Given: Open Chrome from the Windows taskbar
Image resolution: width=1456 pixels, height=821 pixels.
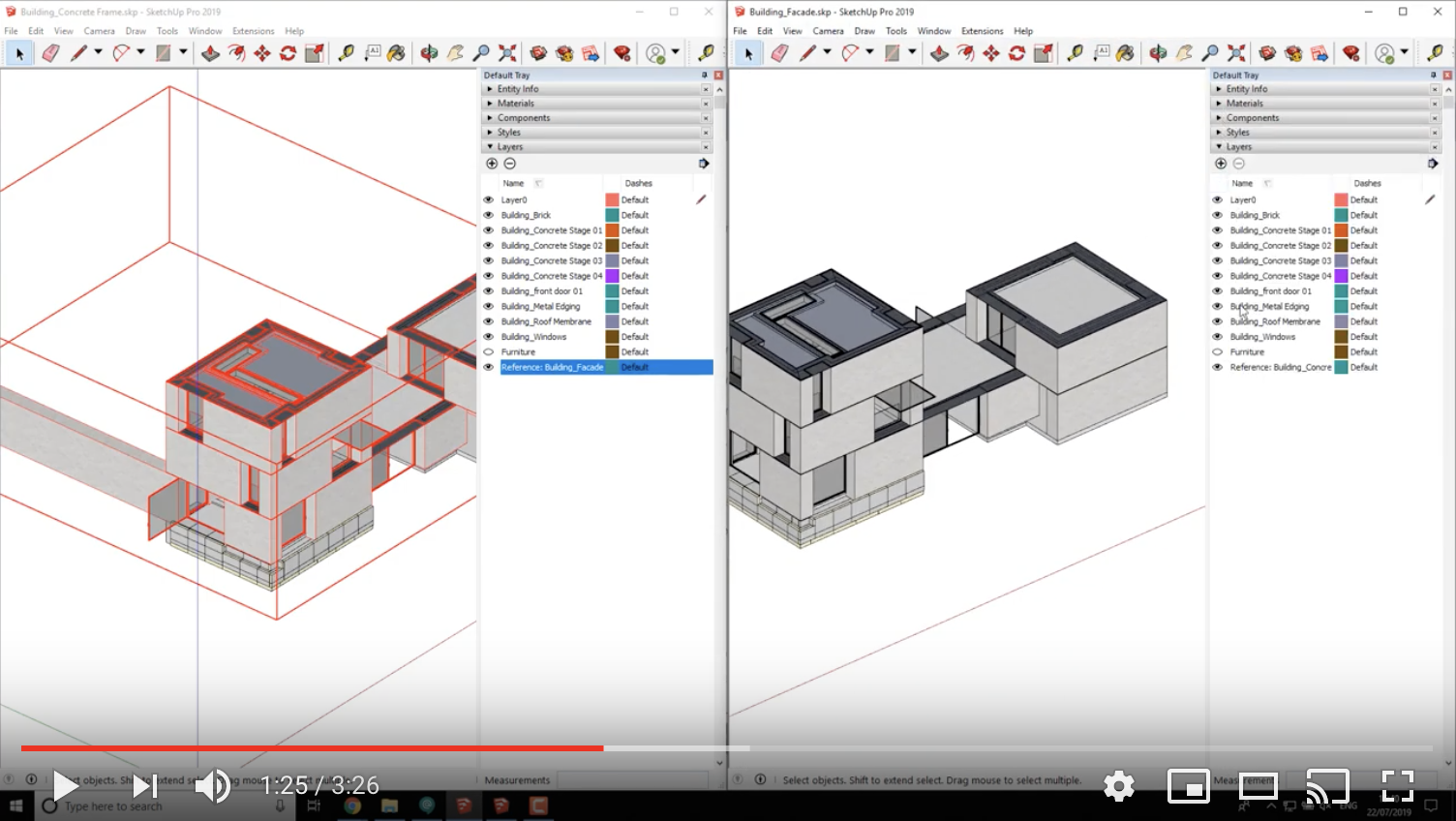Looking at the screenshot, I should coord(352,806).
